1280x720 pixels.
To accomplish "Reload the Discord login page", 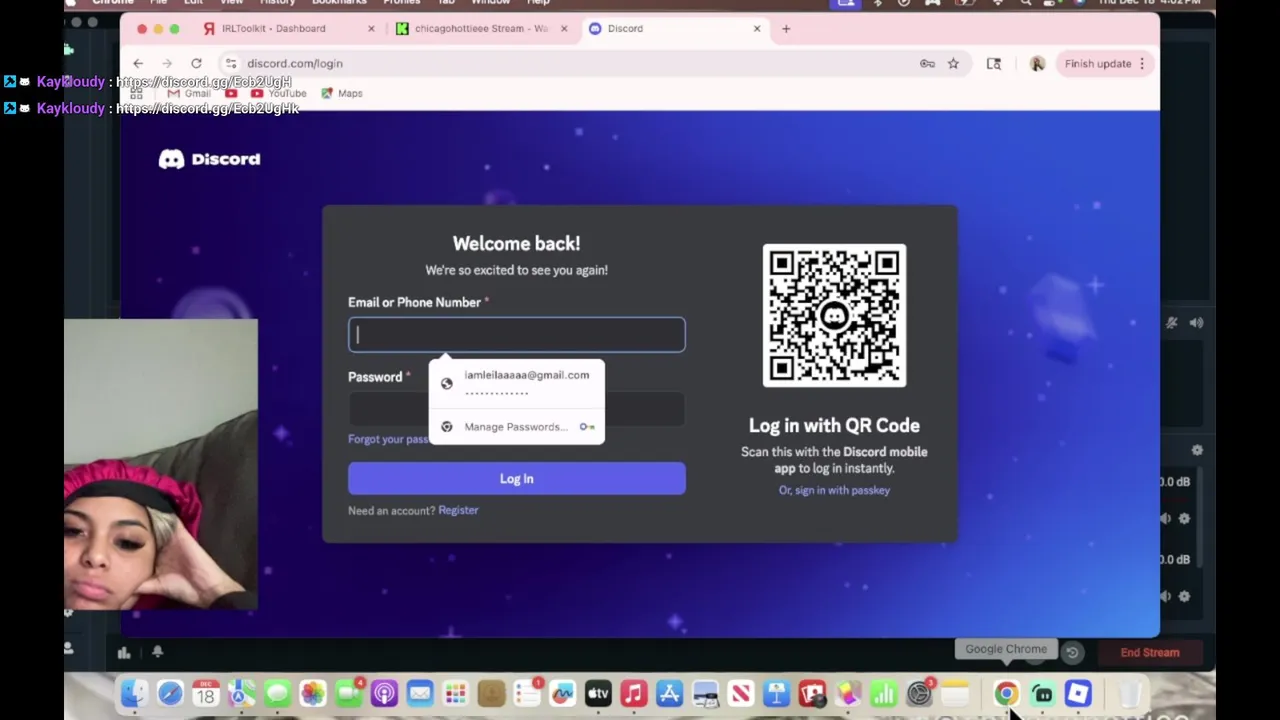I will coord(196,63).
